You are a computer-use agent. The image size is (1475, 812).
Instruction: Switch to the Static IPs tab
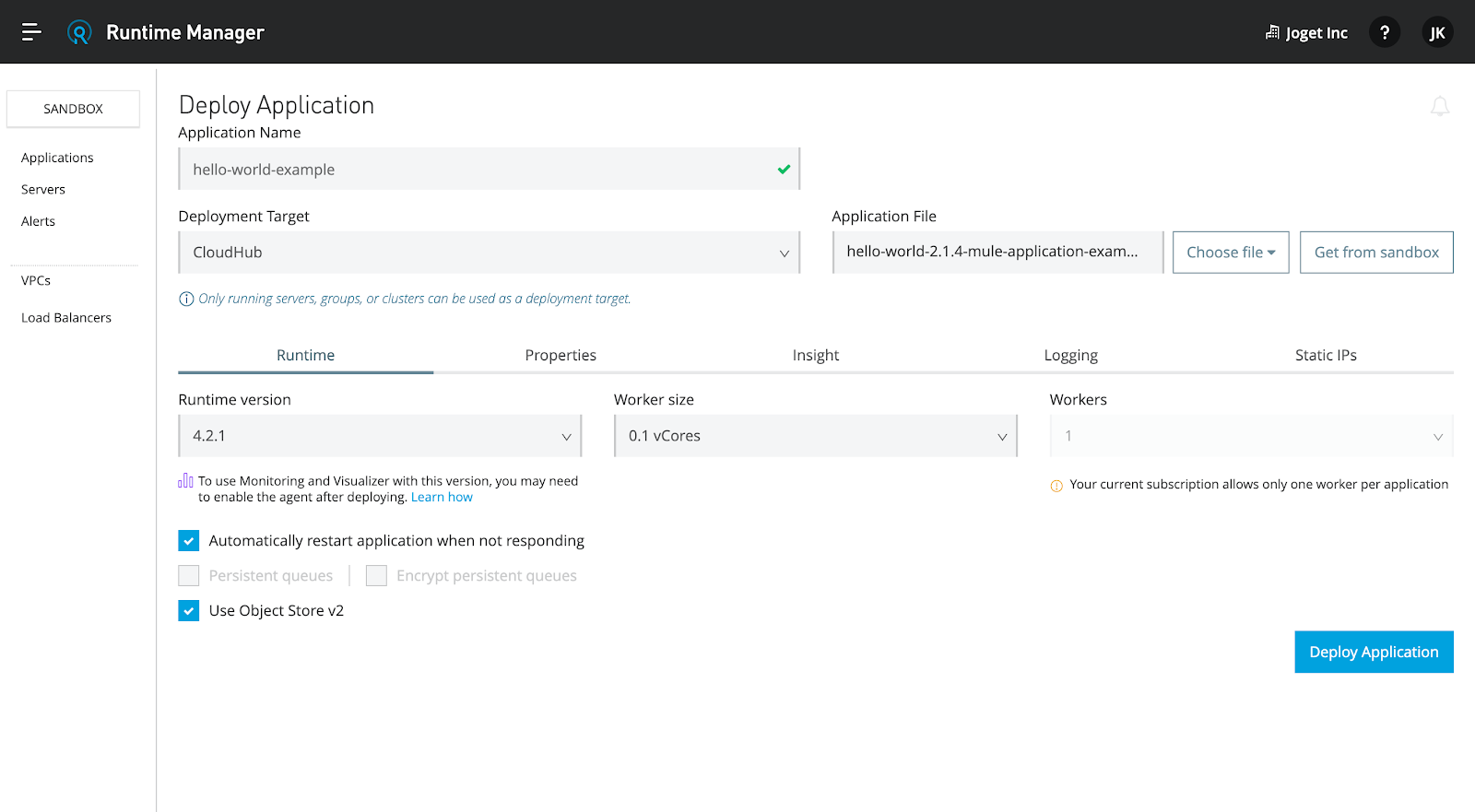pyautogui.click(x=1326, y=355)
